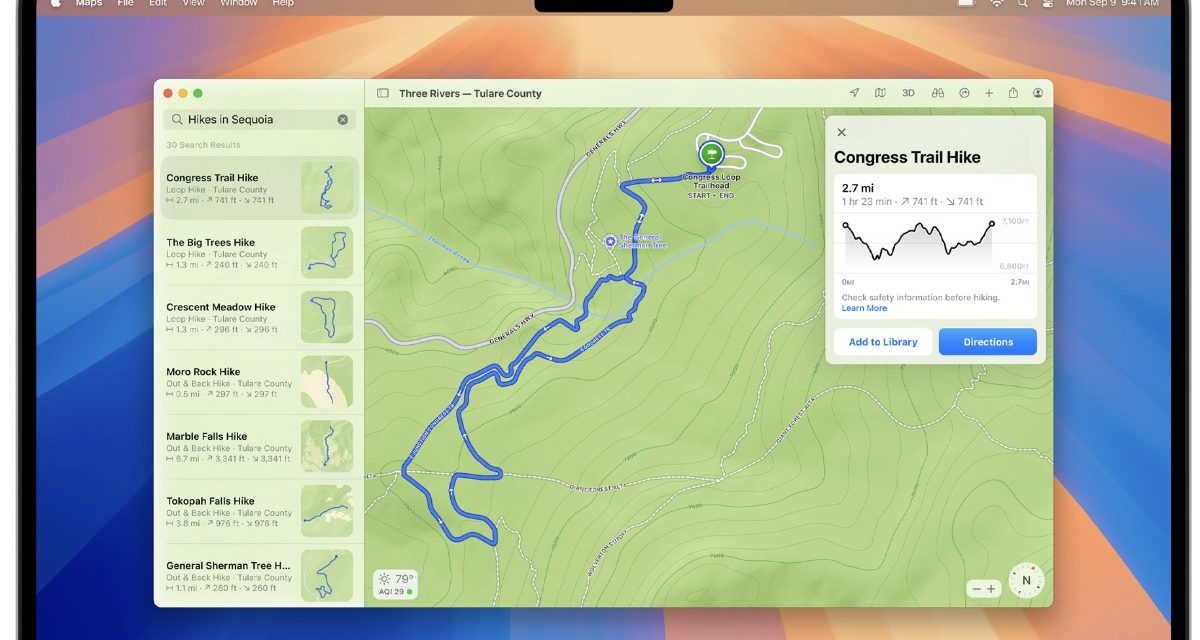Screen dimensions: 1200x640
Task: Open the Window menu in menu bar
Action: (238, 4)
